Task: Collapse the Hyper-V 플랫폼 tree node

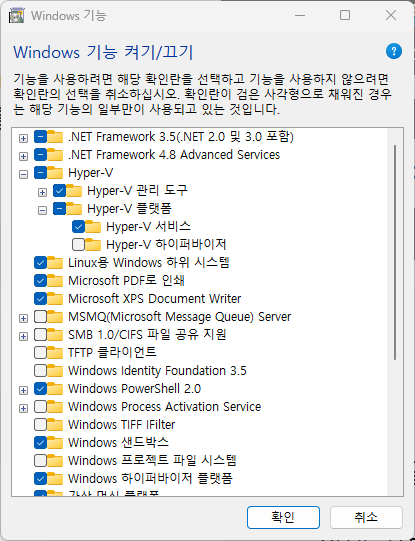Action: (42, 210)
